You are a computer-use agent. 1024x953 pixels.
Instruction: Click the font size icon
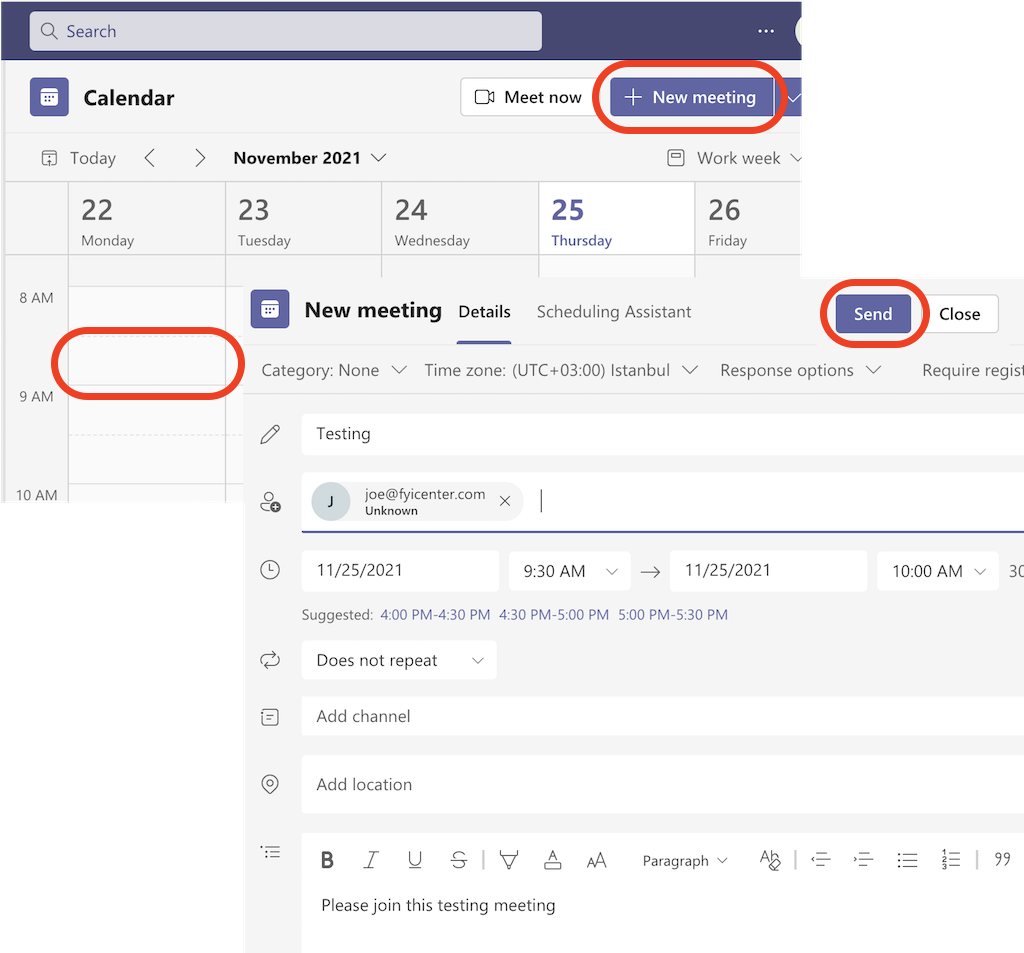(x=597, y=860)
